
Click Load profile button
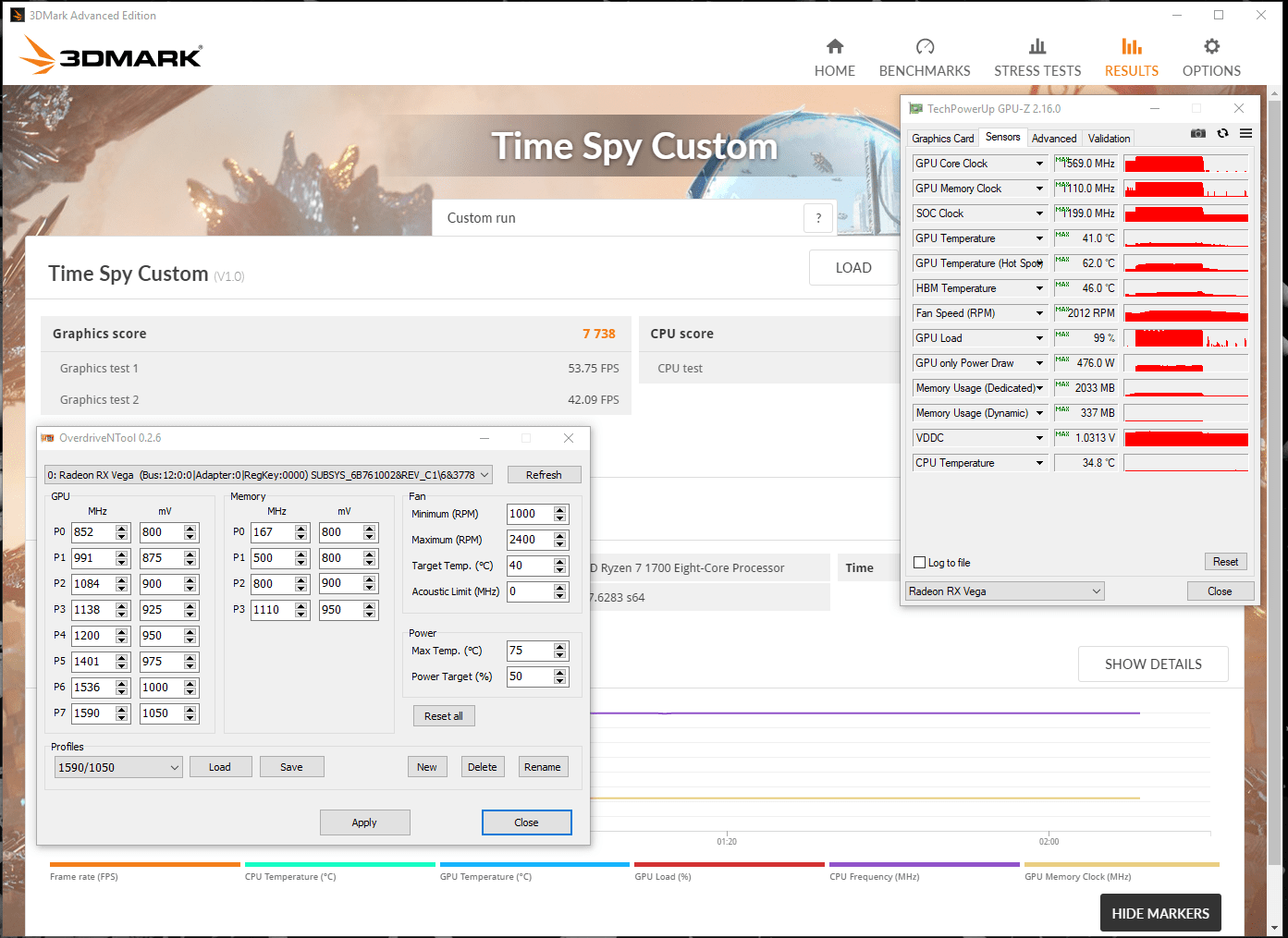220,767
